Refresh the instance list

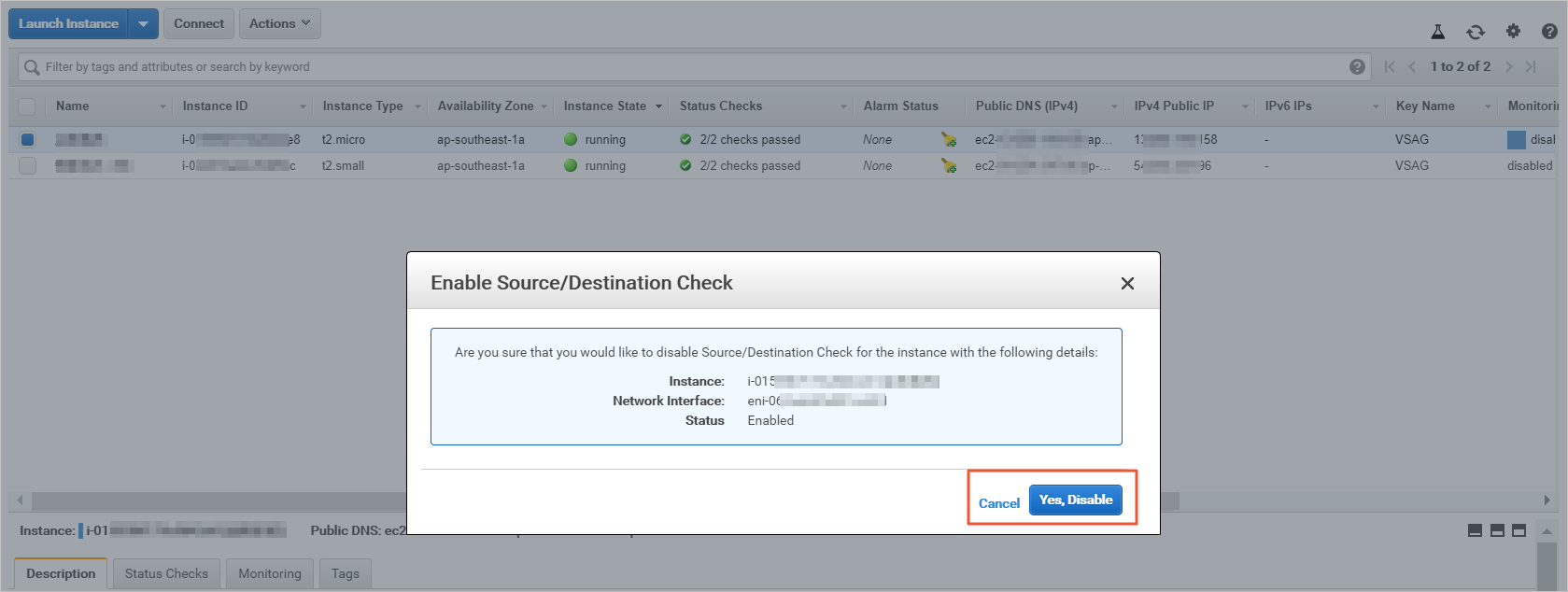pos(1475,32)
